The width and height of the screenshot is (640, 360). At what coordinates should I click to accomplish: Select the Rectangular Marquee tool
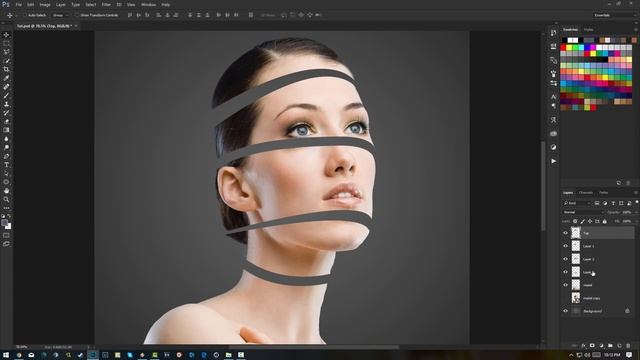tap(6, 44)
